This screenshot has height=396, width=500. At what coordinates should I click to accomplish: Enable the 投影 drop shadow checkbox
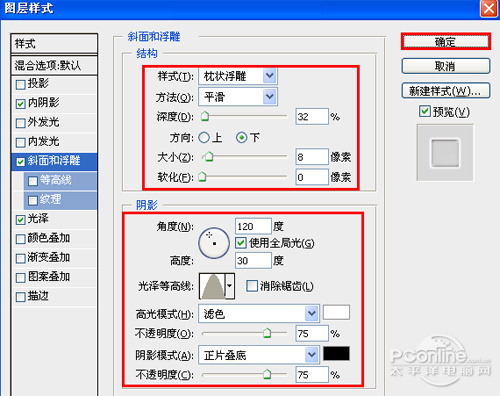click(20, 84)
